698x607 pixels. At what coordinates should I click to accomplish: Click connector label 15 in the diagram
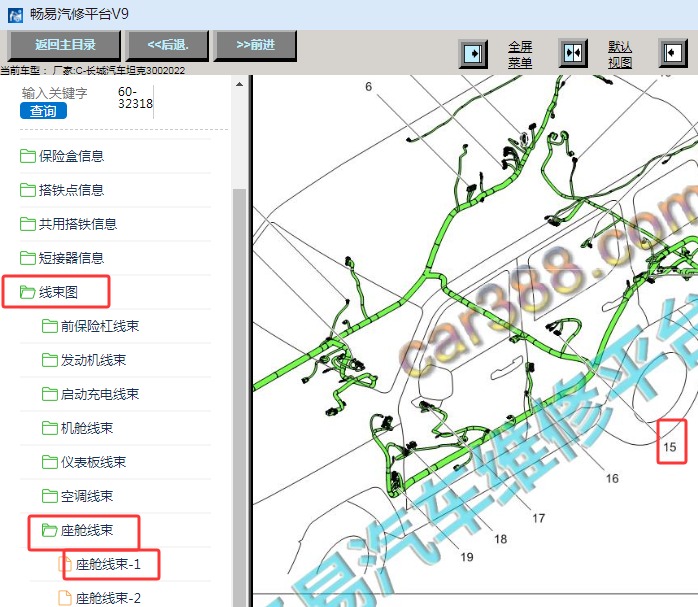point(670,447)
